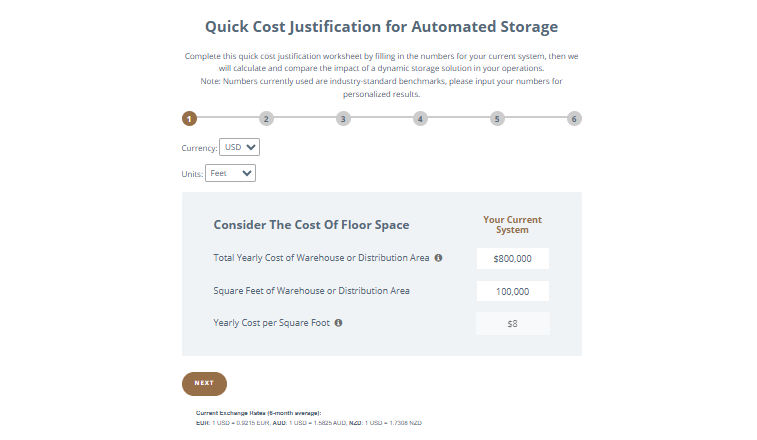Go to step 1 circle
This screenshot has width=757, height=440.
coord(189,118)
